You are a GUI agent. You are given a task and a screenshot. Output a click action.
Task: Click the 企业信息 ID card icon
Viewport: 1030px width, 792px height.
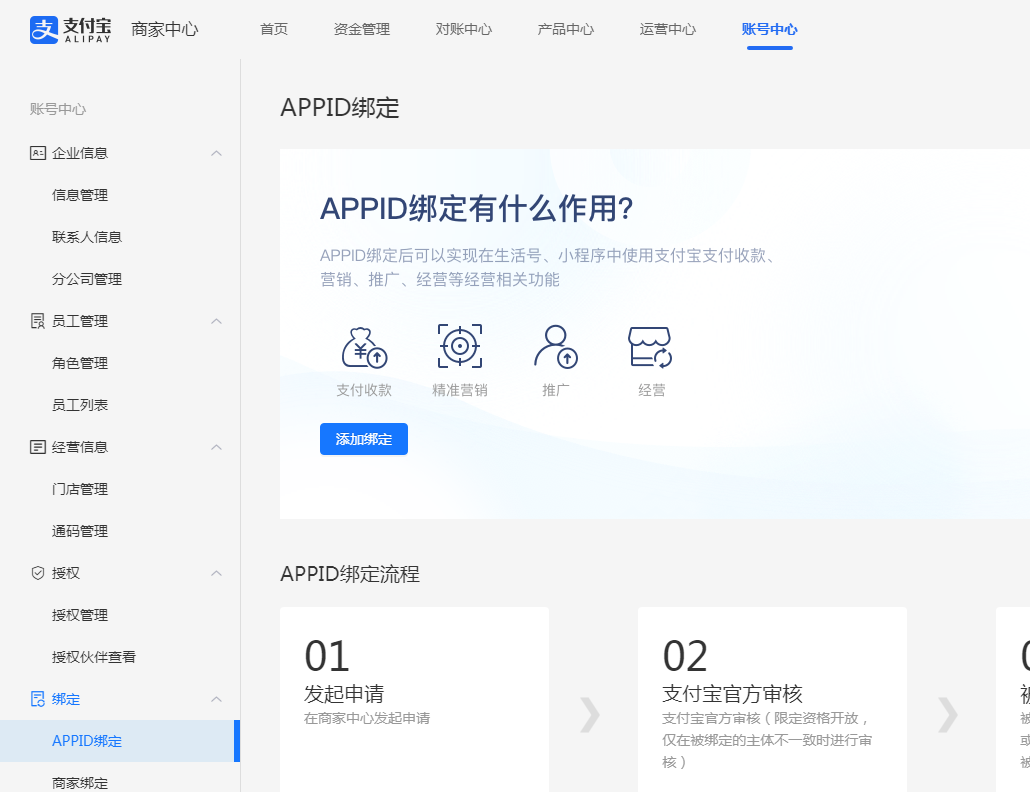click(x=38, y=153)
